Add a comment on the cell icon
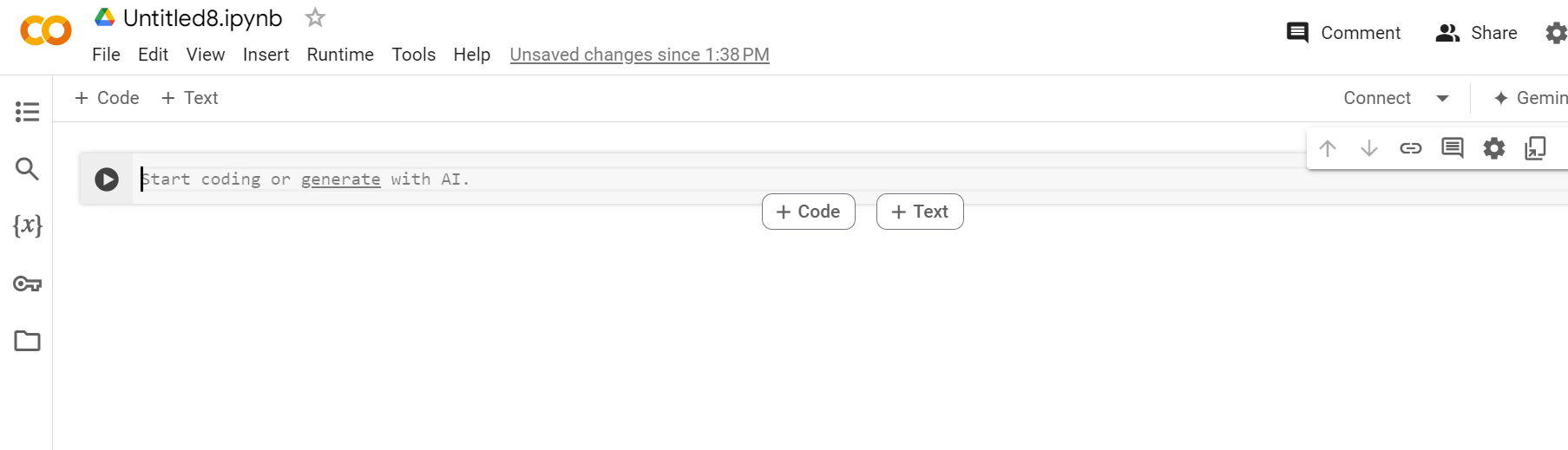Viewport: 1568px width, 450px height. pyautogui.click(x=1453, y=148)
